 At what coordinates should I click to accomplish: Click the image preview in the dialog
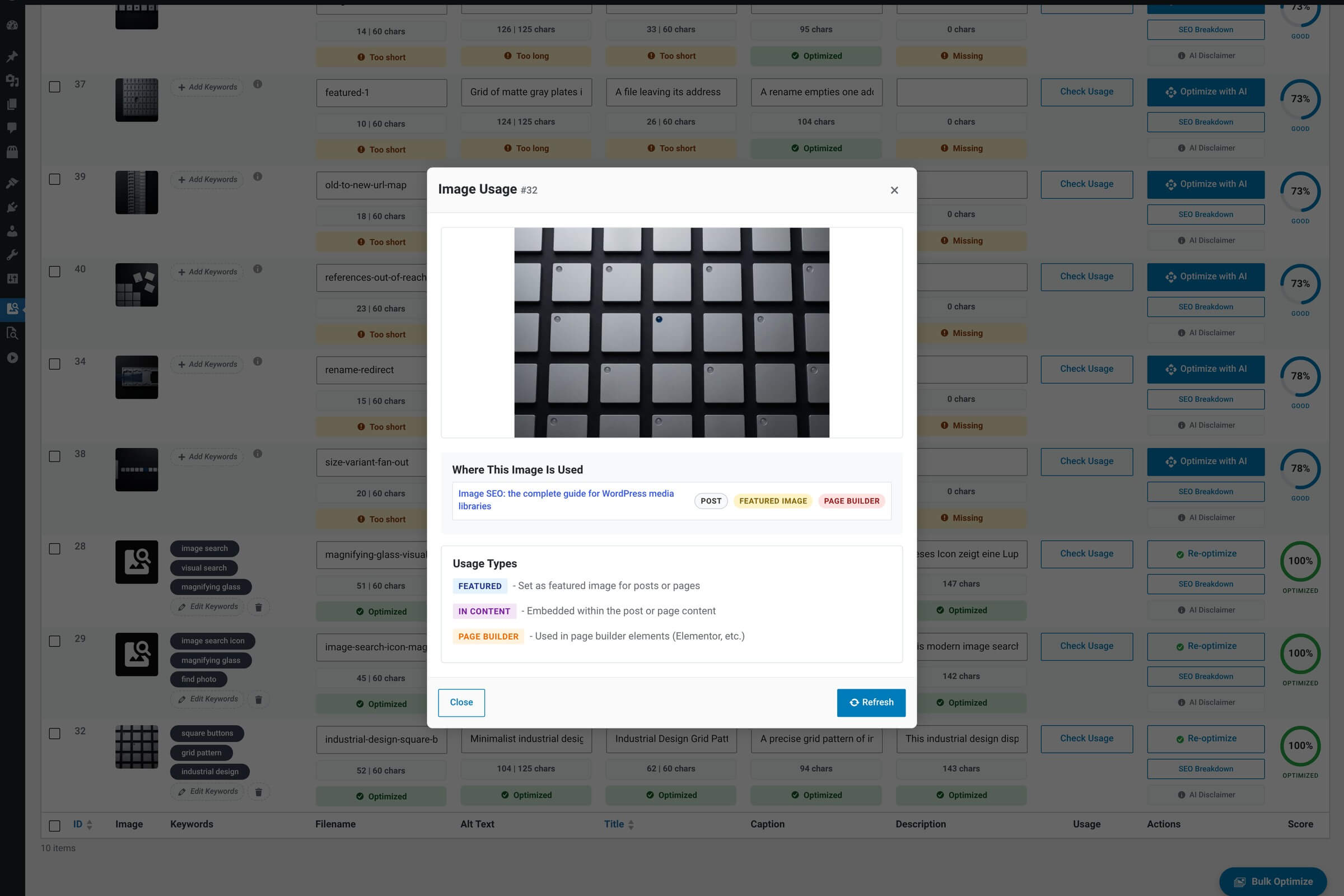click(671, 333)
